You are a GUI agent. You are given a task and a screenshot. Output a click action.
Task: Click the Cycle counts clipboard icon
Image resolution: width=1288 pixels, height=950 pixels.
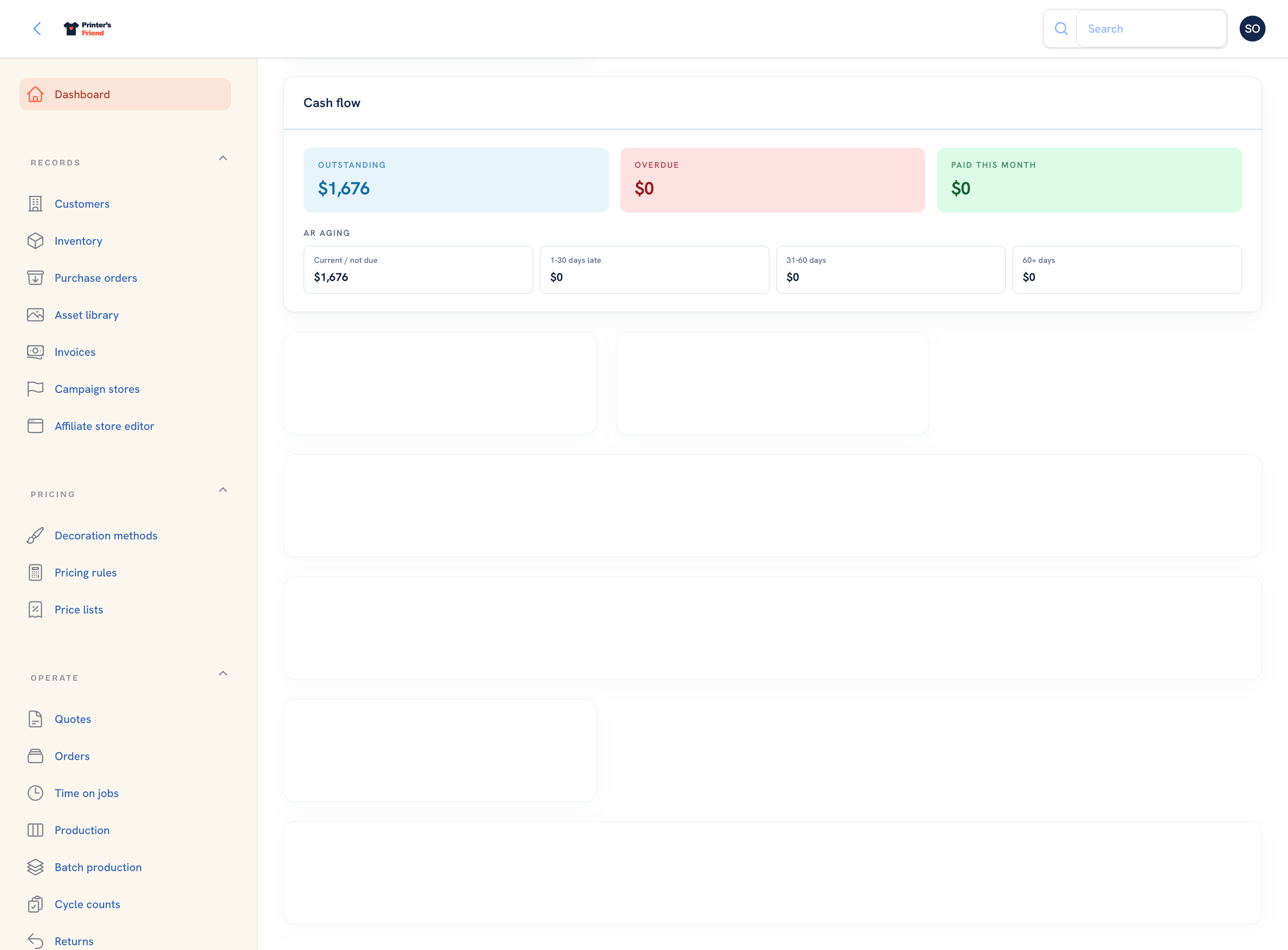(x=36, y=904)
